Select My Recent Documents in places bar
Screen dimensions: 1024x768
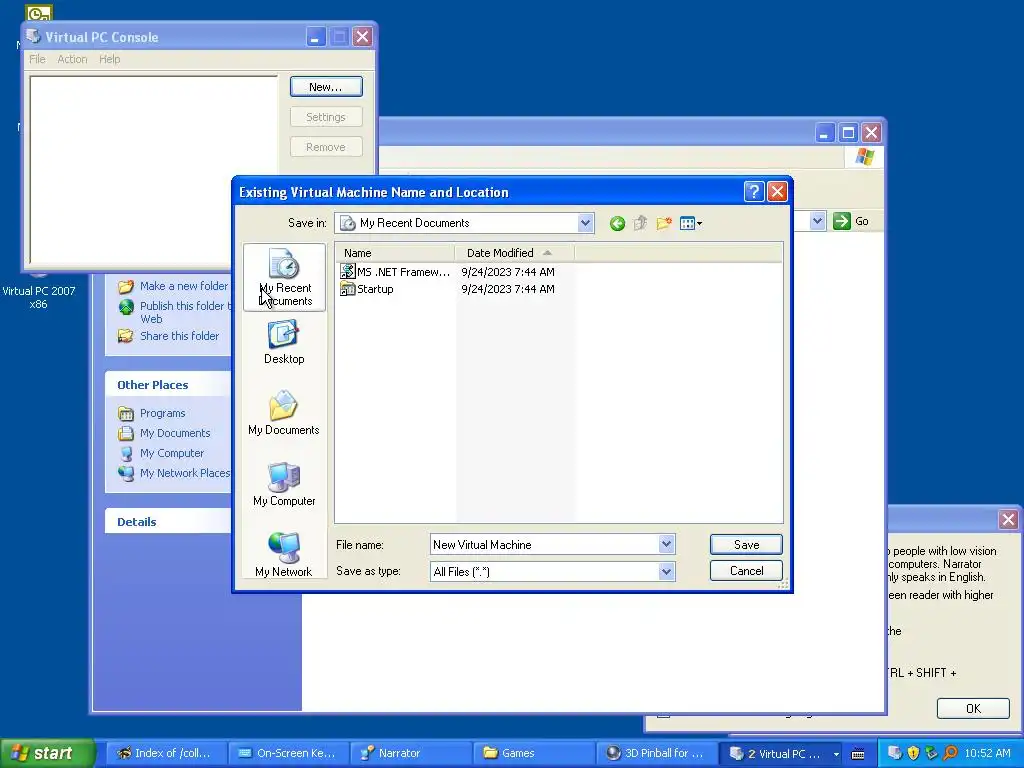tap(284, 278)
